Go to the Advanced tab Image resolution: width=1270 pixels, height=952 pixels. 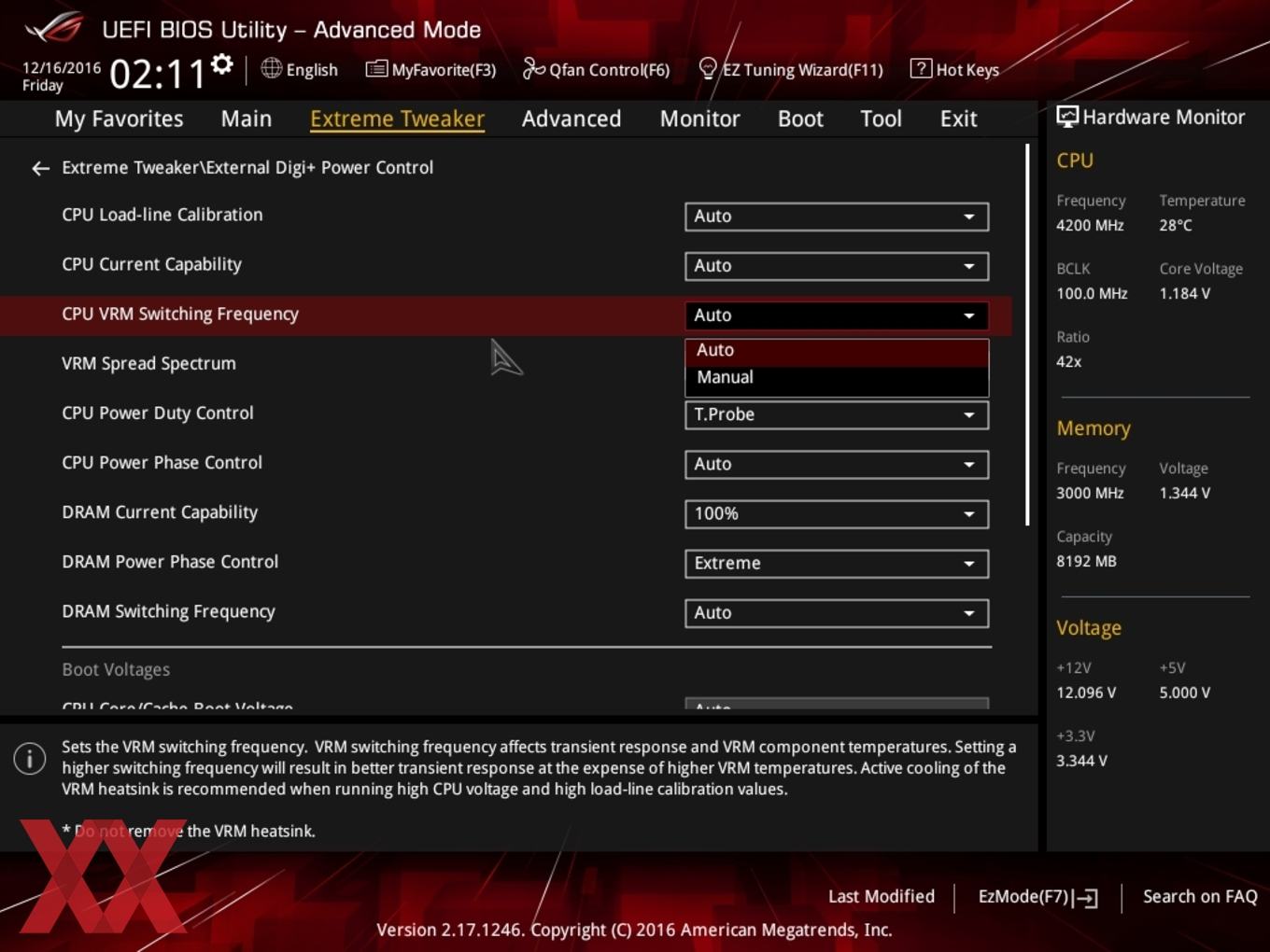571,119
